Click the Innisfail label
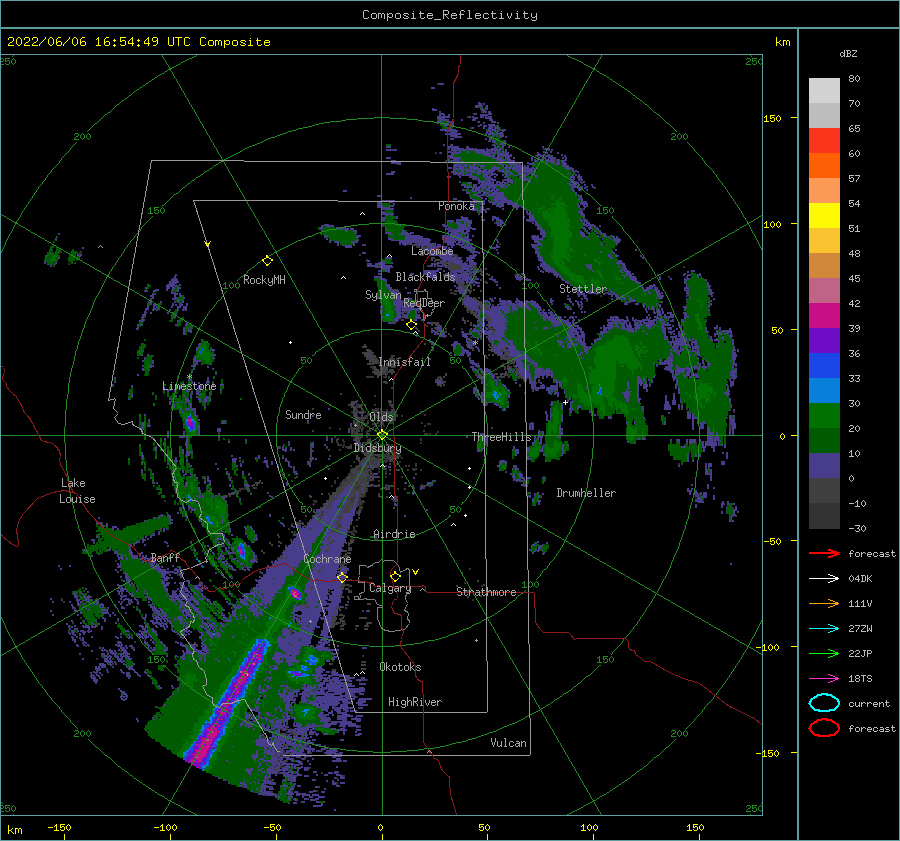Viewport: 900px width, 841px height. coord(404,362)
